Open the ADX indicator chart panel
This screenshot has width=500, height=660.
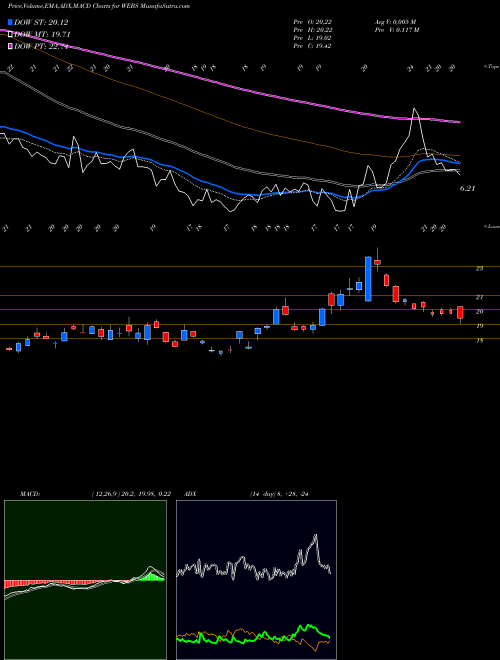click(x=256, y=580)
